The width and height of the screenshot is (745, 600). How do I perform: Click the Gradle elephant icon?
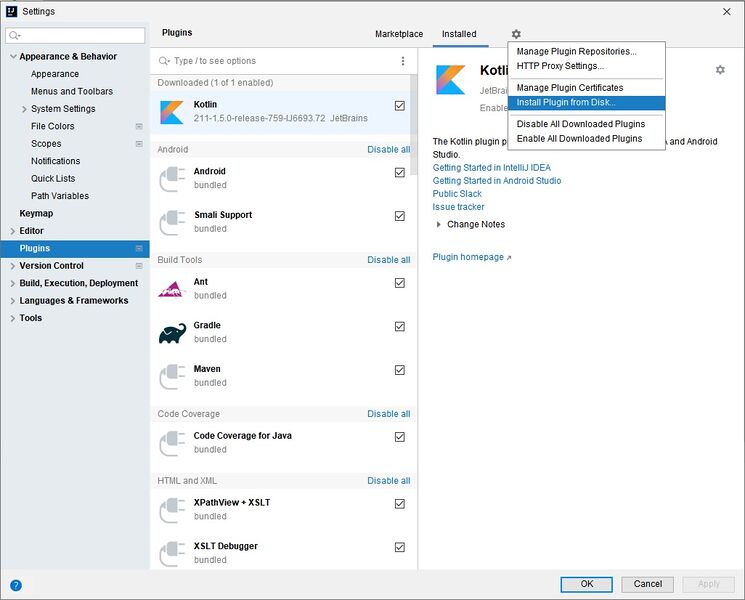[x=172, y=333]
